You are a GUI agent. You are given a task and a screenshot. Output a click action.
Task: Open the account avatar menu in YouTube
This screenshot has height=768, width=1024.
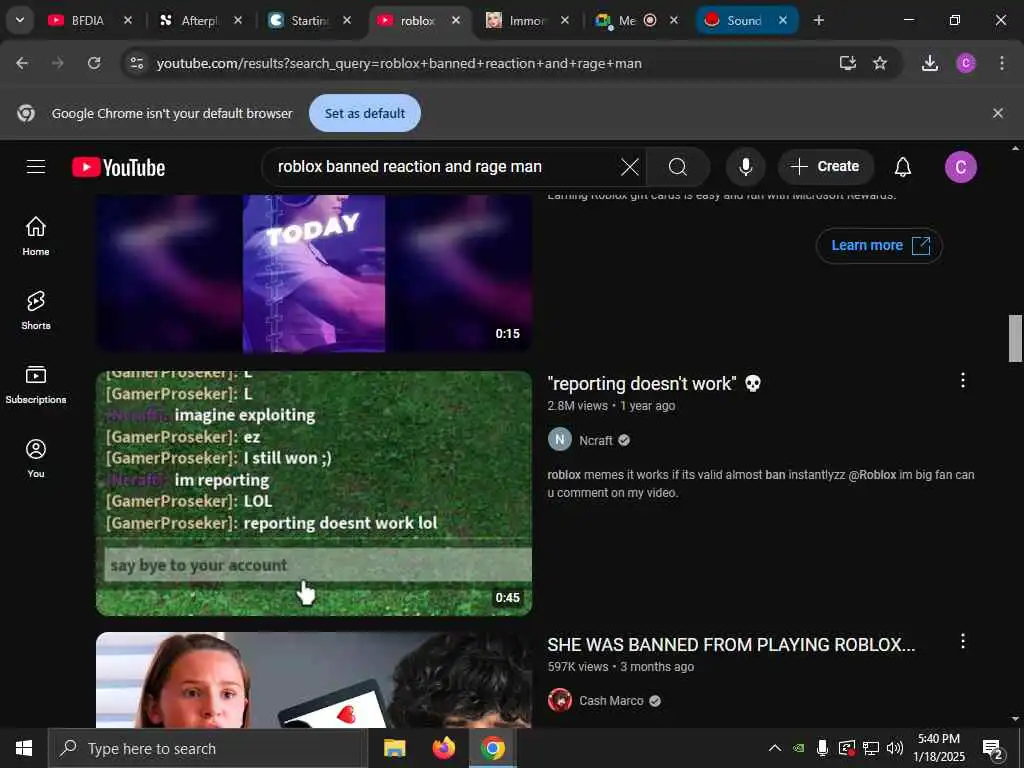961,167
